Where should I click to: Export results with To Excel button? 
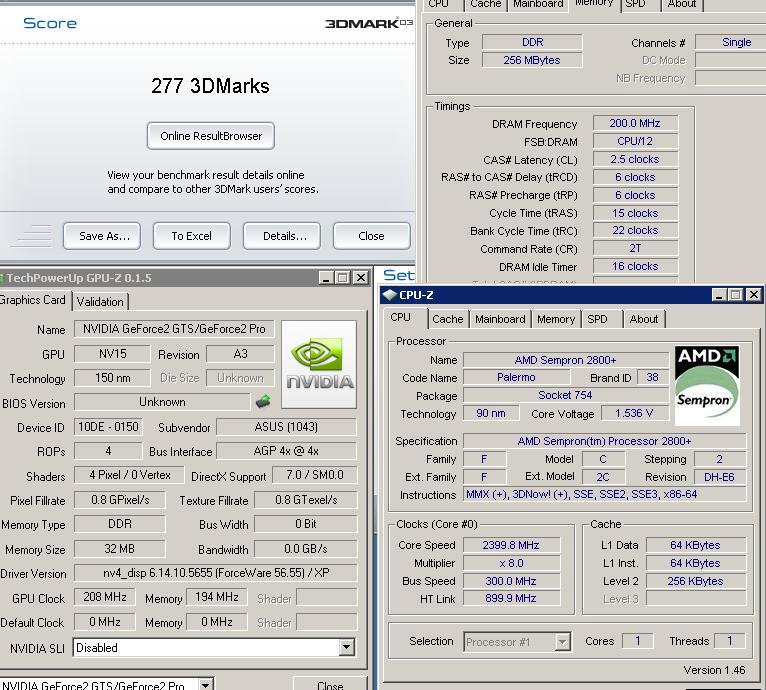[192, 236]
